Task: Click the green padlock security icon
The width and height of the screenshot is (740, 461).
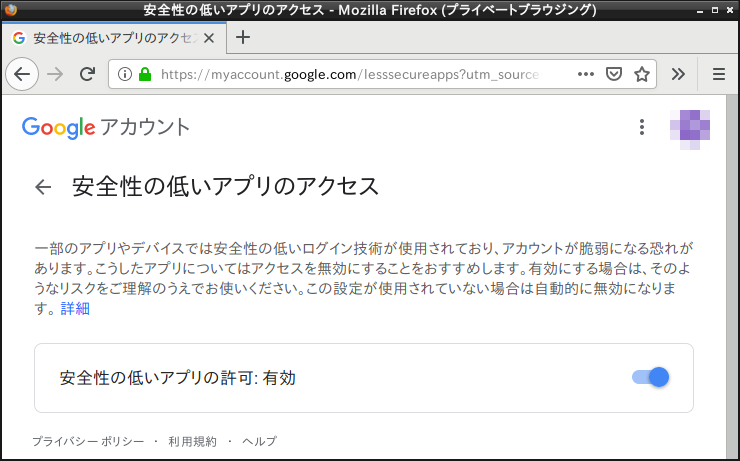Action: point(145,74)
